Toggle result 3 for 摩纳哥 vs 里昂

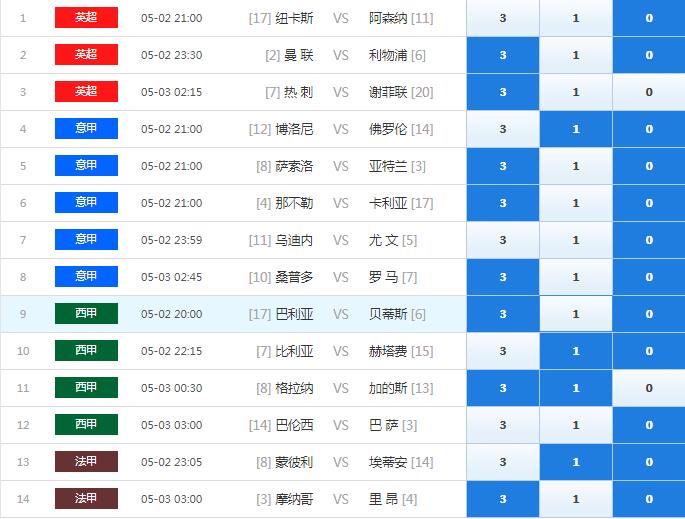[x=503, y=499]
